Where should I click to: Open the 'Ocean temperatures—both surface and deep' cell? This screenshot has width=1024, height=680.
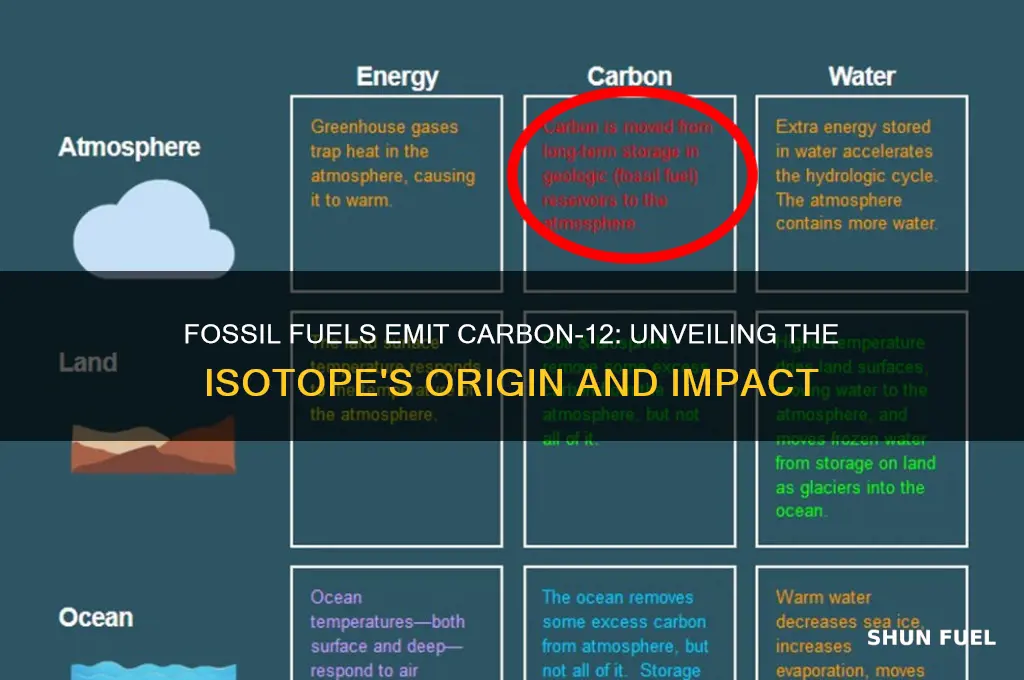pos(396,623)
